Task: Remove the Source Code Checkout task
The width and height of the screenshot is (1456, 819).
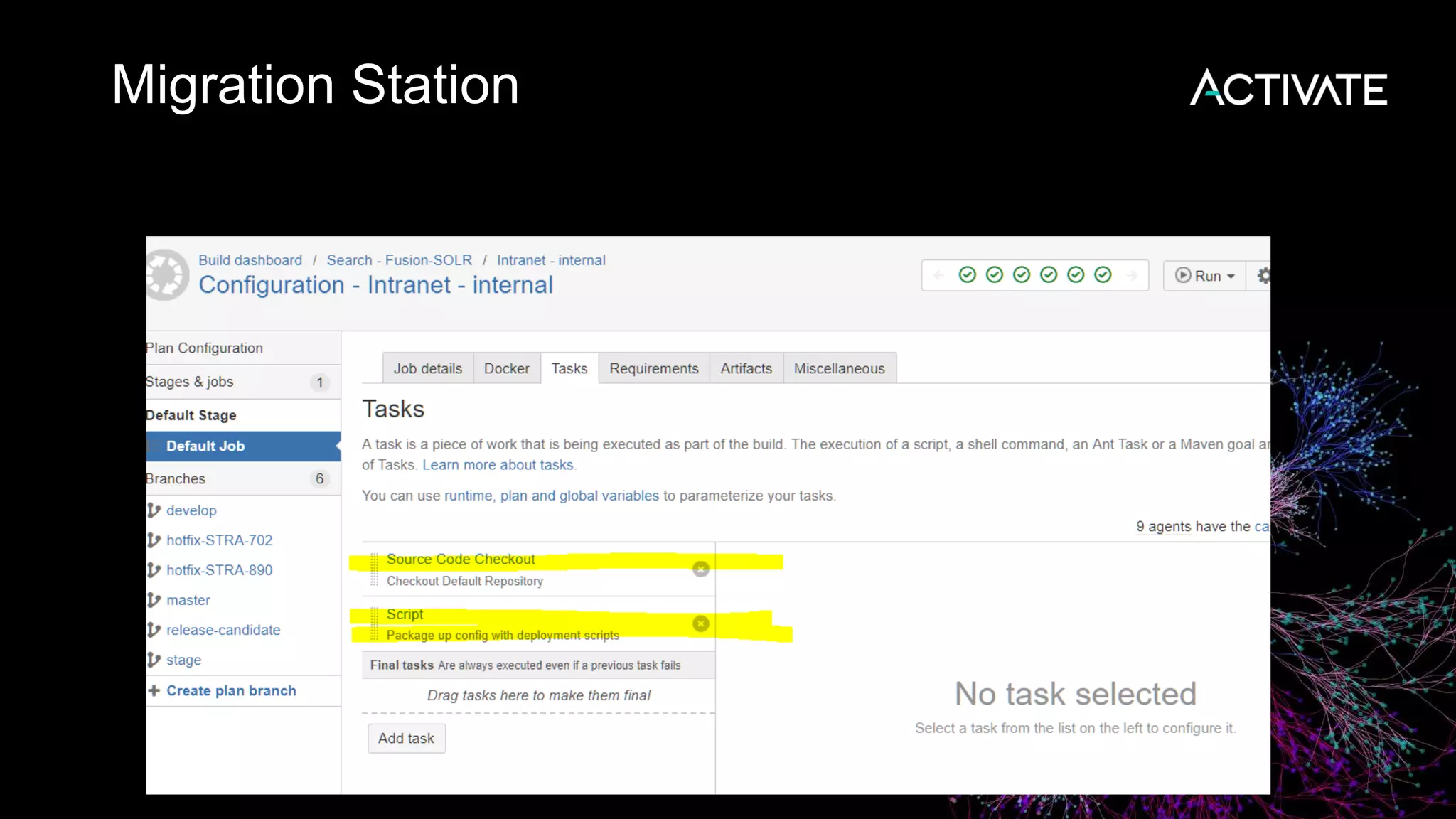Action: [701, 569]
